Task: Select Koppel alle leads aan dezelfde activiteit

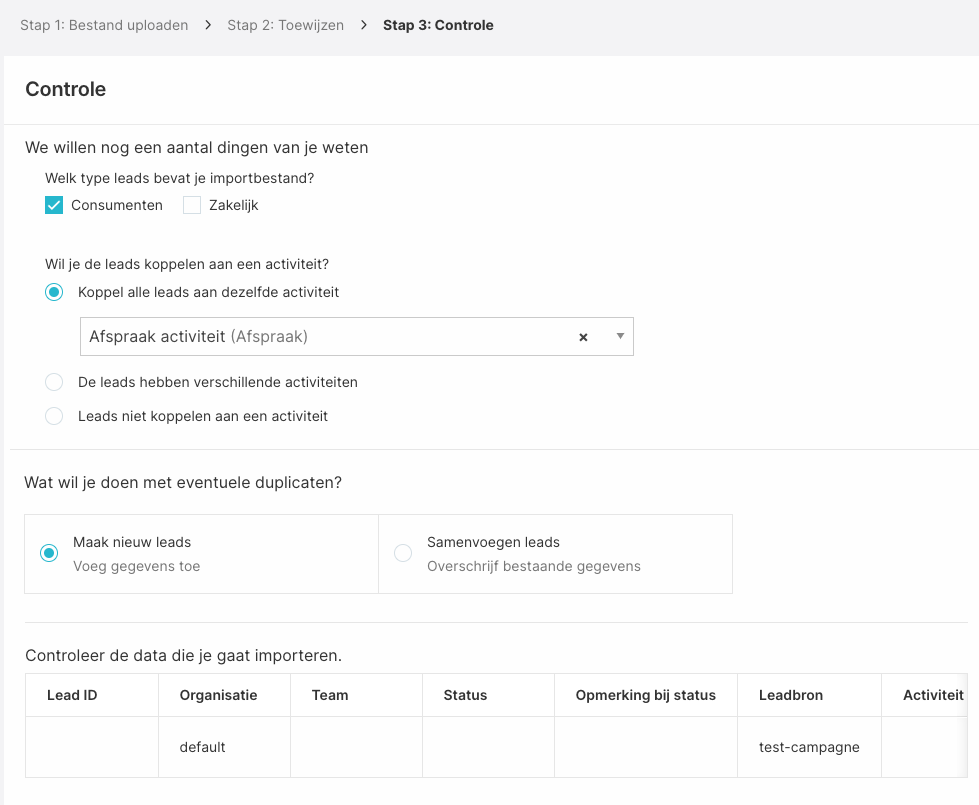Action: point(54,292)
